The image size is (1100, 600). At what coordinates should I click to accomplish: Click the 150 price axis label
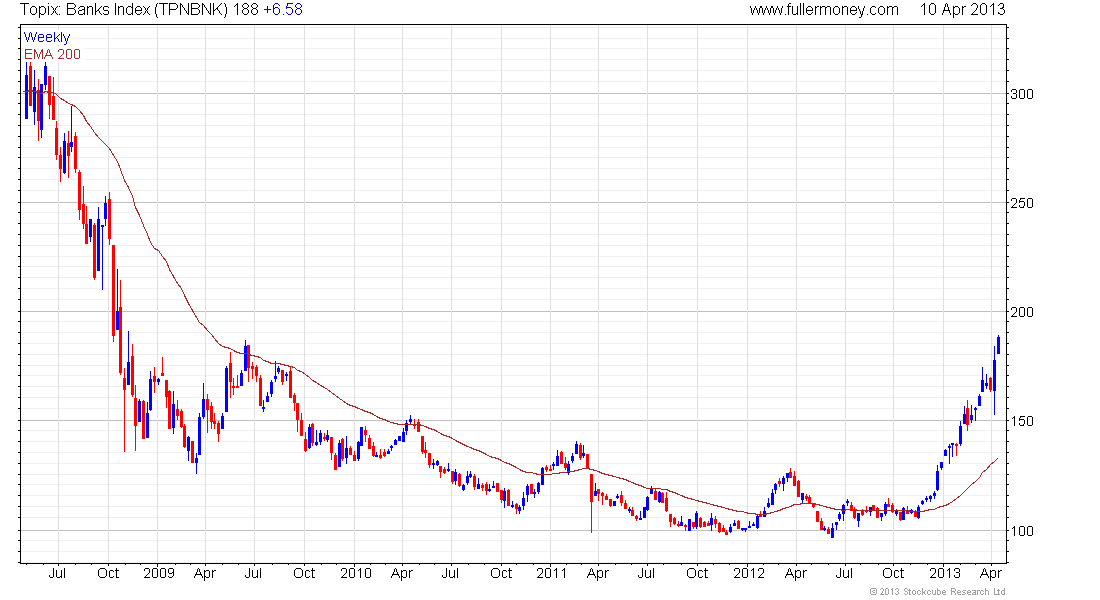point(1022,422)
